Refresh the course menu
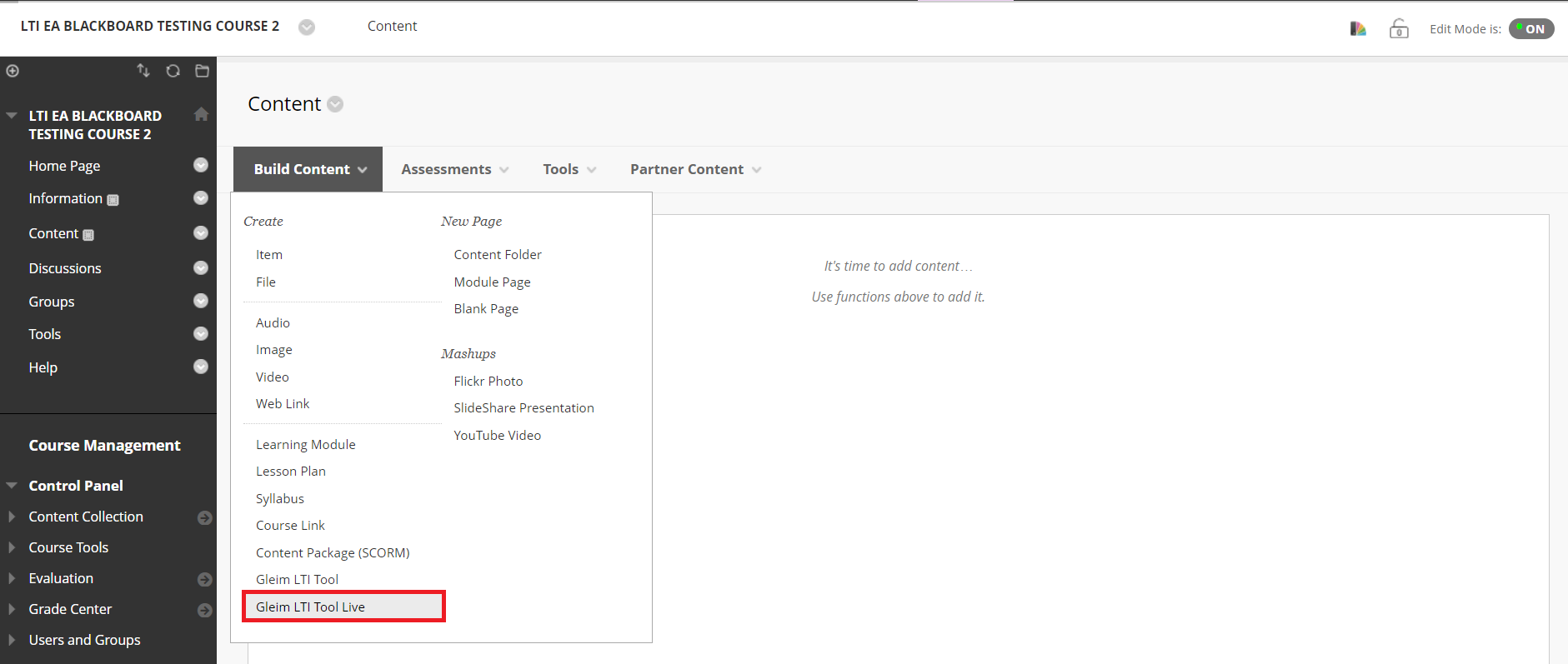Screen dimensions: 1568x664 tap(173, 71)
